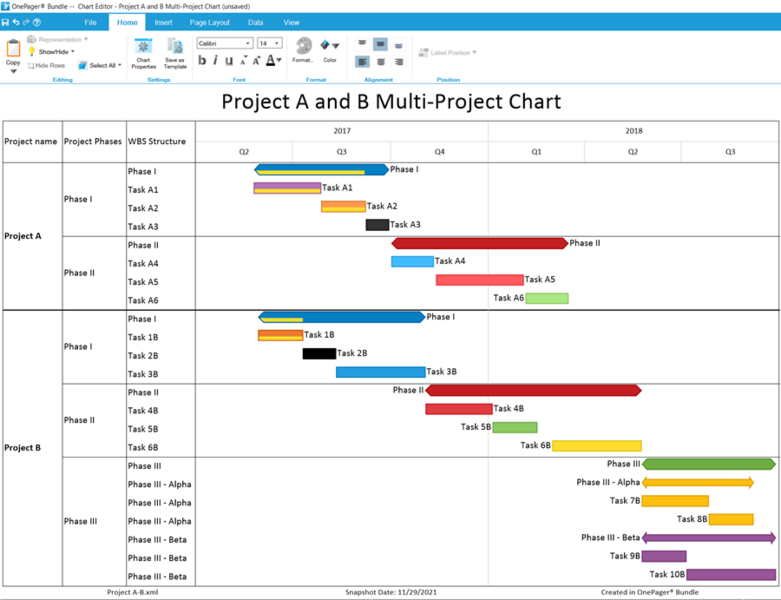The width and height of the screenshot is (781, 600).
Task: Toggle underline text formatting
Action: coord(229,61)
